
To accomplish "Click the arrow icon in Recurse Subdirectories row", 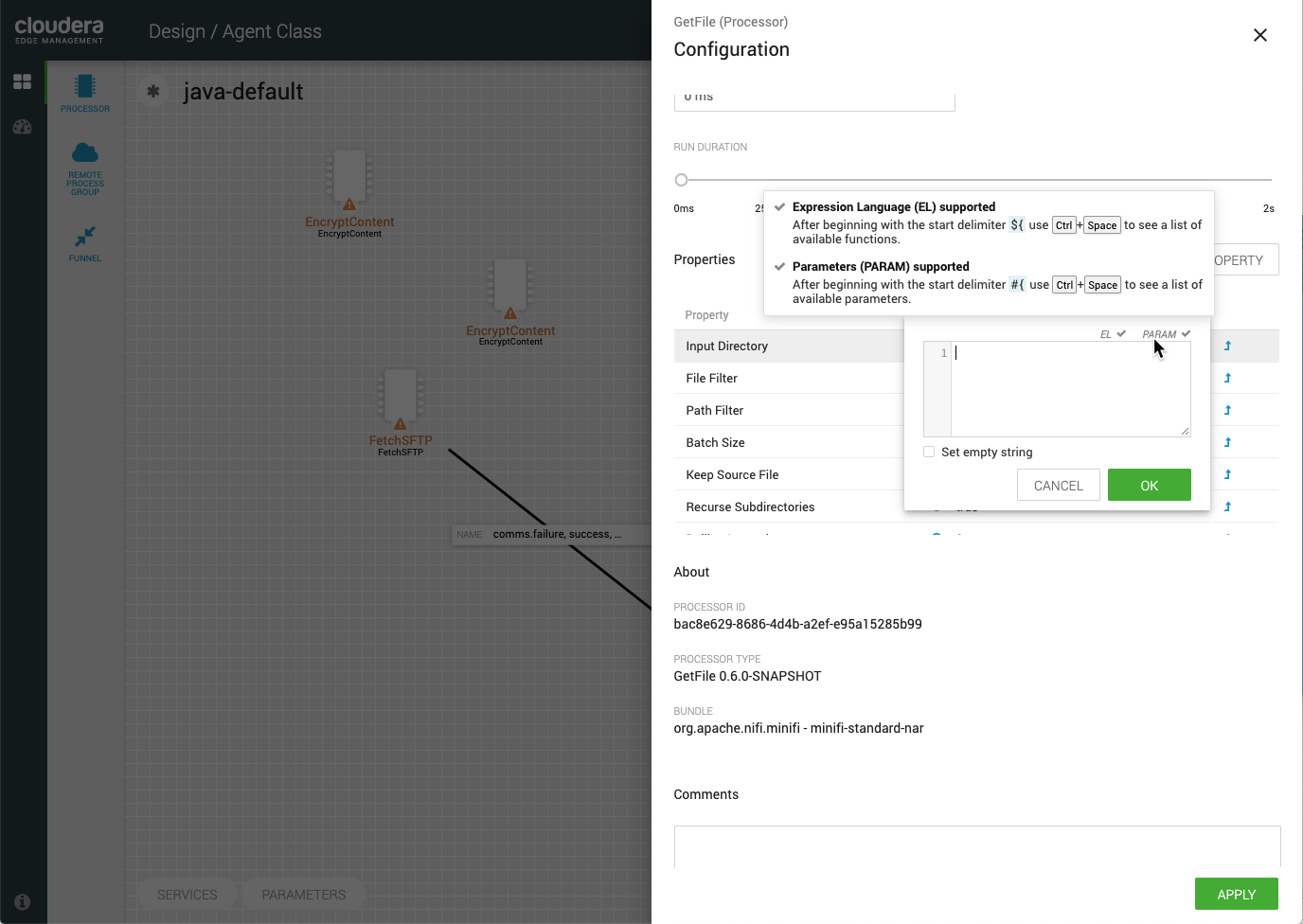I will coord(1227,507).
